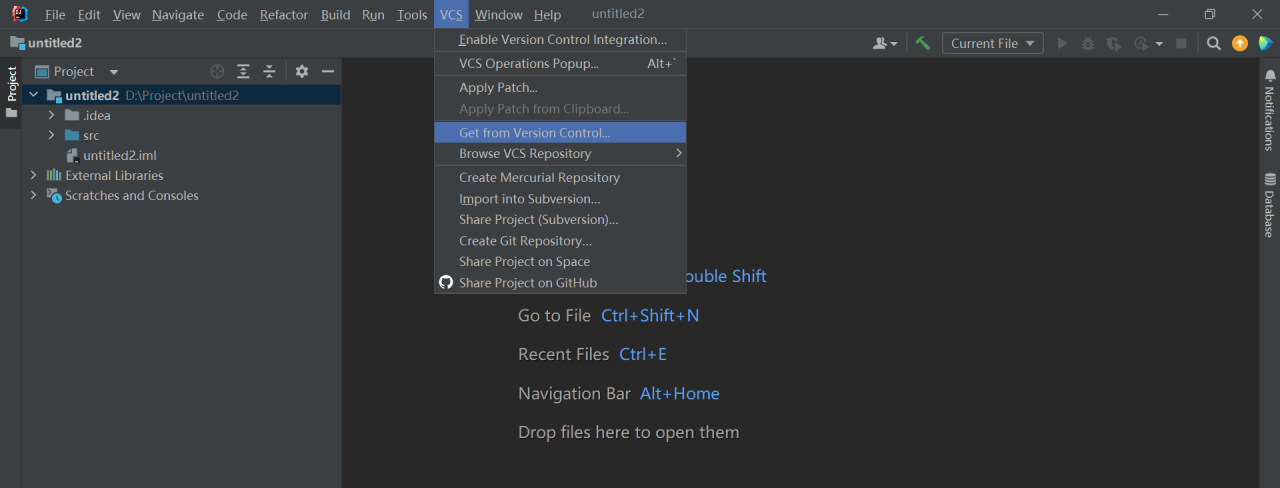This screenshot has width=1280, height=488.
Task: Click the green Build Project hammer icon
Action: tap(923, 43)
